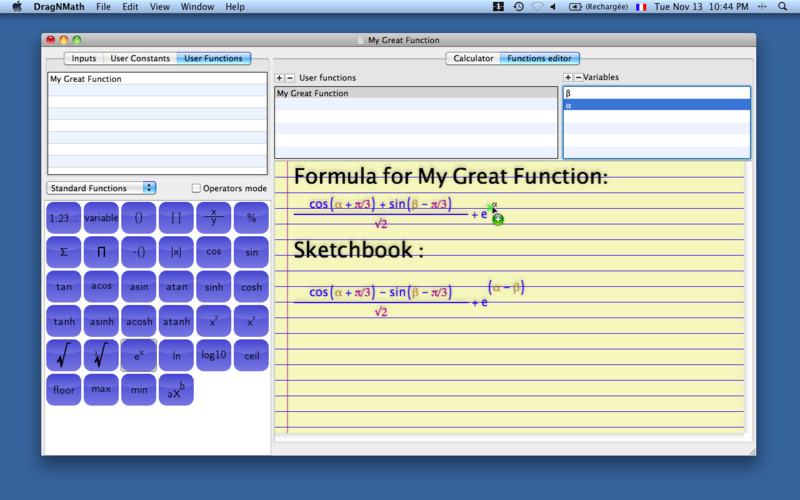Switch to the Calculator tab
This screenshot has height=500, width=800.
473,58
